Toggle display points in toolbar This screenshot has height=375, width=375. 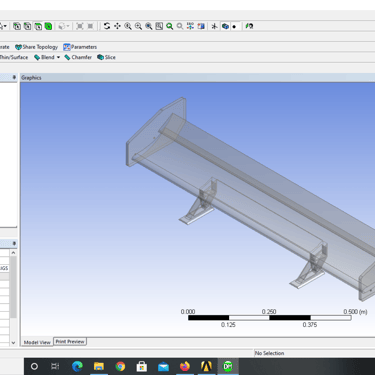(x=235, y=26)
